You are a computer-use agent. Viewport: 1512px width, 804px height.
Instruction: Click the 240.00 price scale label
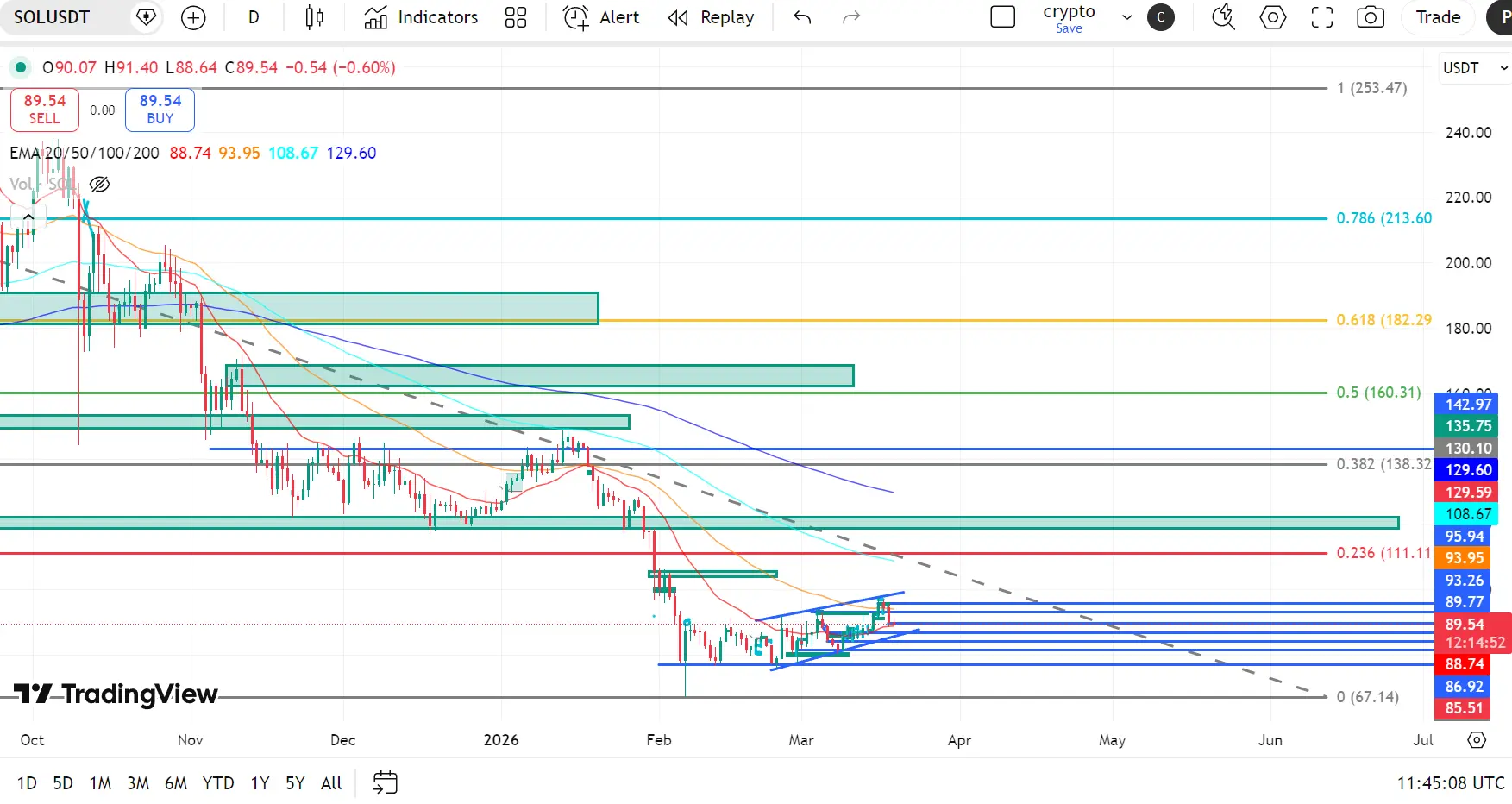tap(1468, 133)
